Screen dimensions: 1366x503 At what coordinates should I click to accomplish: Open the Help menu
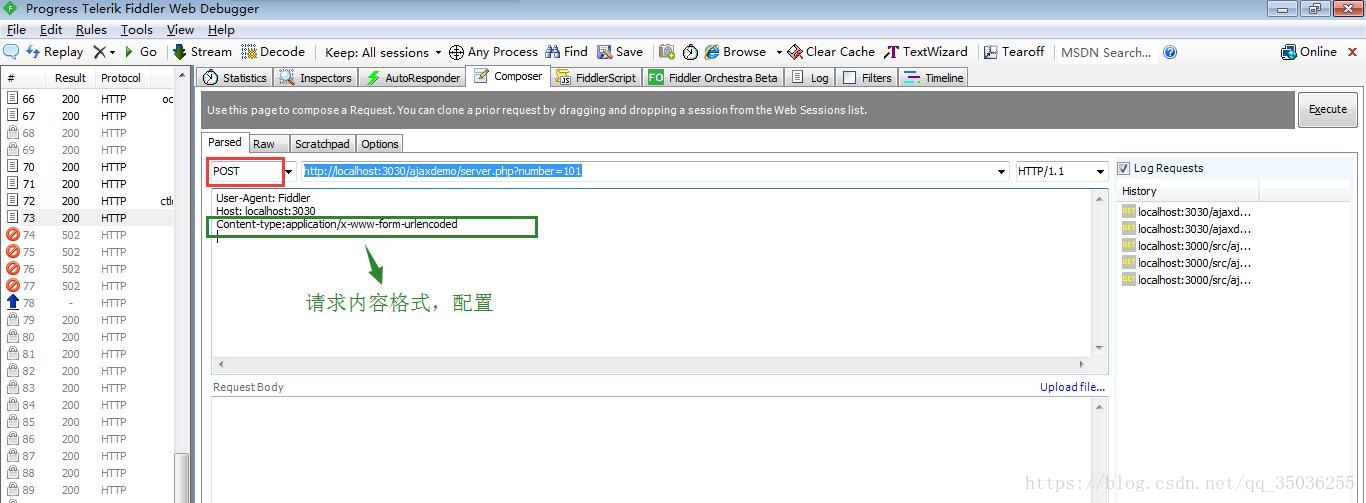pyautogui.click(x=221, y=30)
